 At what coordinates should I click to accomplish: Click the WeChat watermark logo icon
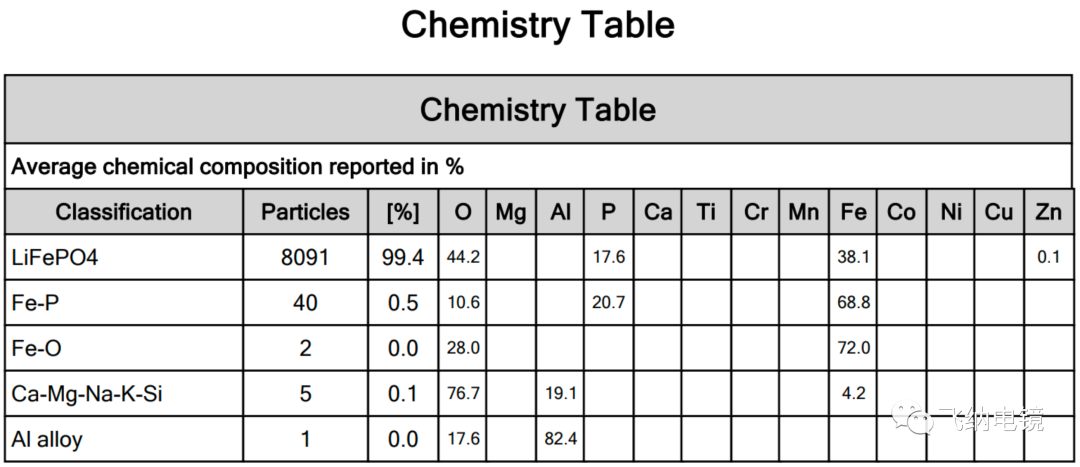(x=911, y=417)
